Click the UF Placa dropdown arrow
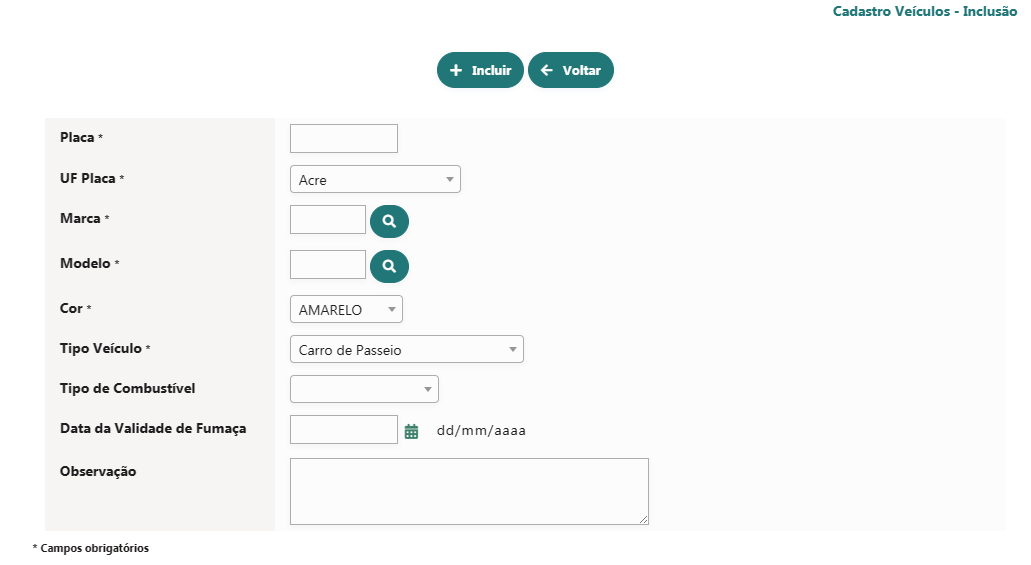 click(x=450, y=180)
